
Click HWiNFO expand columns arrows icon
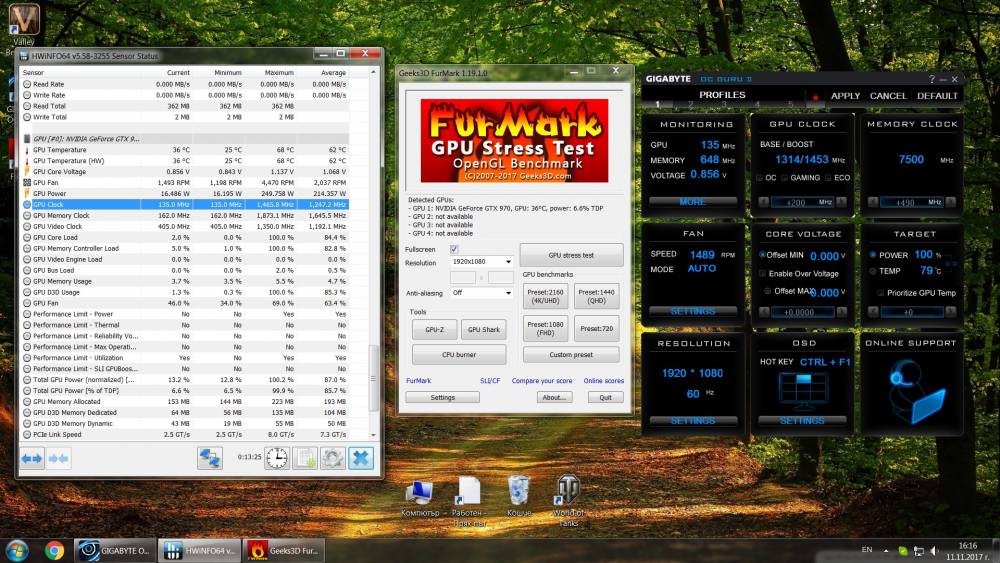[32, 458]
